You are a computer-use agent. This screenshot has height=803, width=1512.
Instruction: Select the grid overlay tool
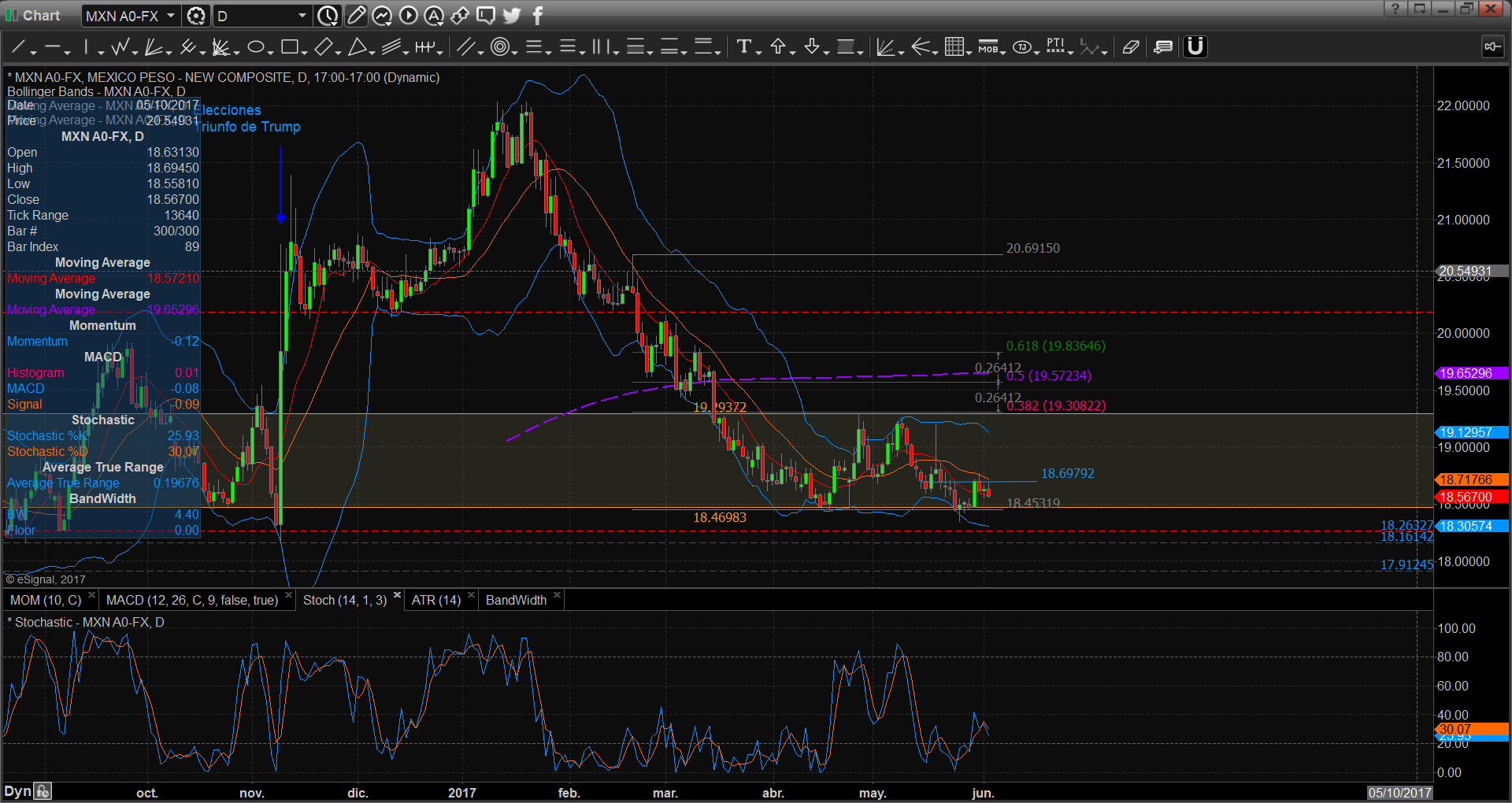(x=954, y=47)
